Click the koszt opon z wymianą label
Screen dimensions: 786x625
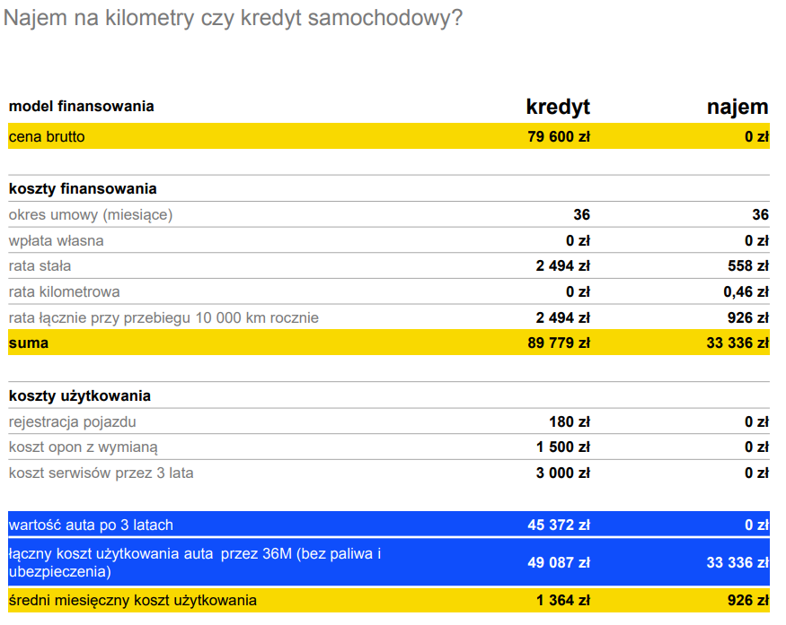83,448
